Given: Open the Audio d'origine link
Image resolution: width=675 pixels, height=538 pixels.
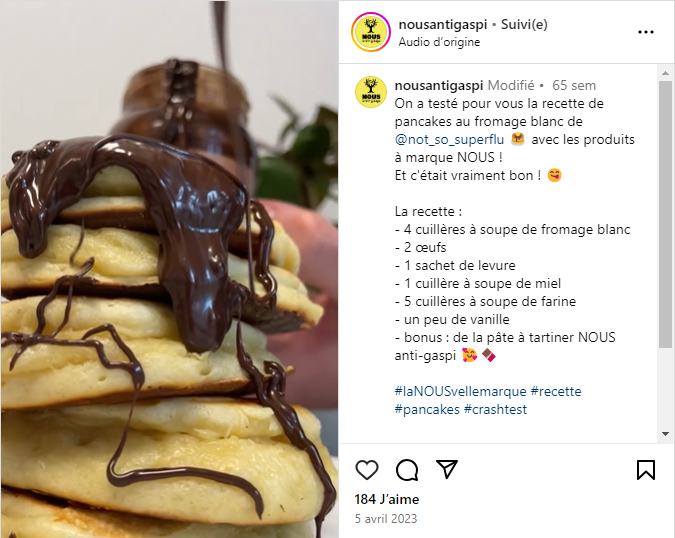Looking at the screenshot, I should [439, 42].
